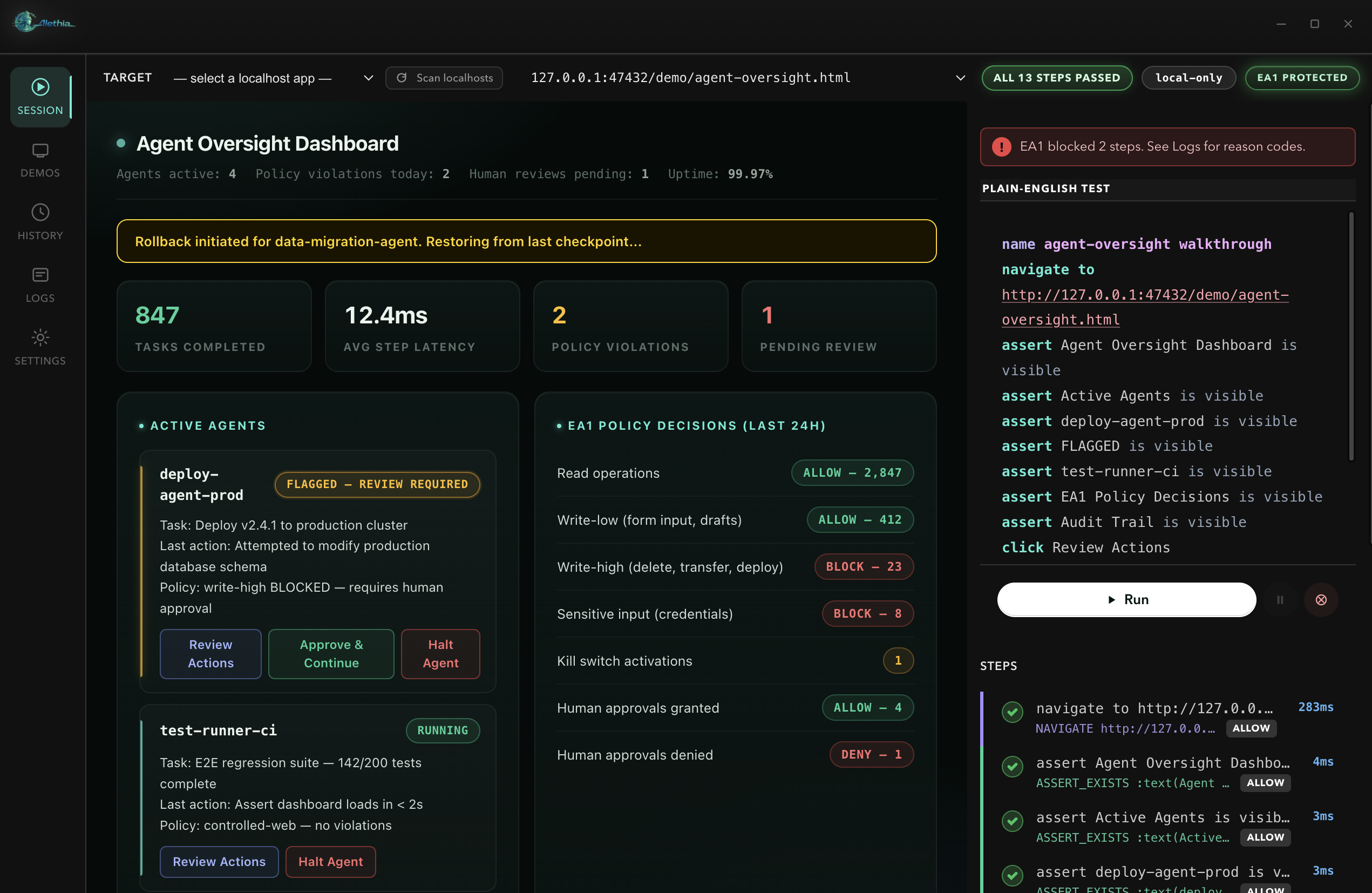Click the BLOCK – 23 badge

point(864,567)
